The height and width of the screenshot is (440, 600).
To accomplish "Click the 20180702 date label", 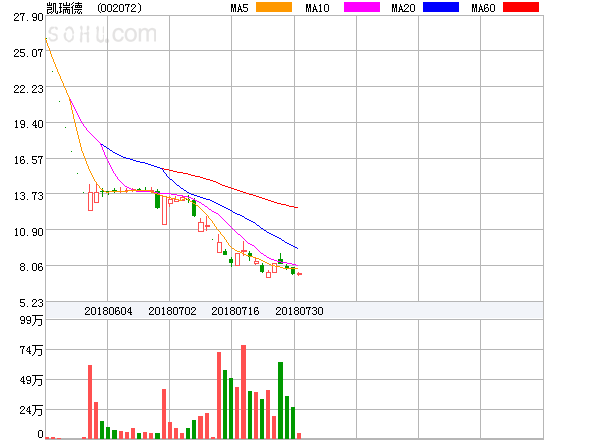I will click(x=172, y=311).
